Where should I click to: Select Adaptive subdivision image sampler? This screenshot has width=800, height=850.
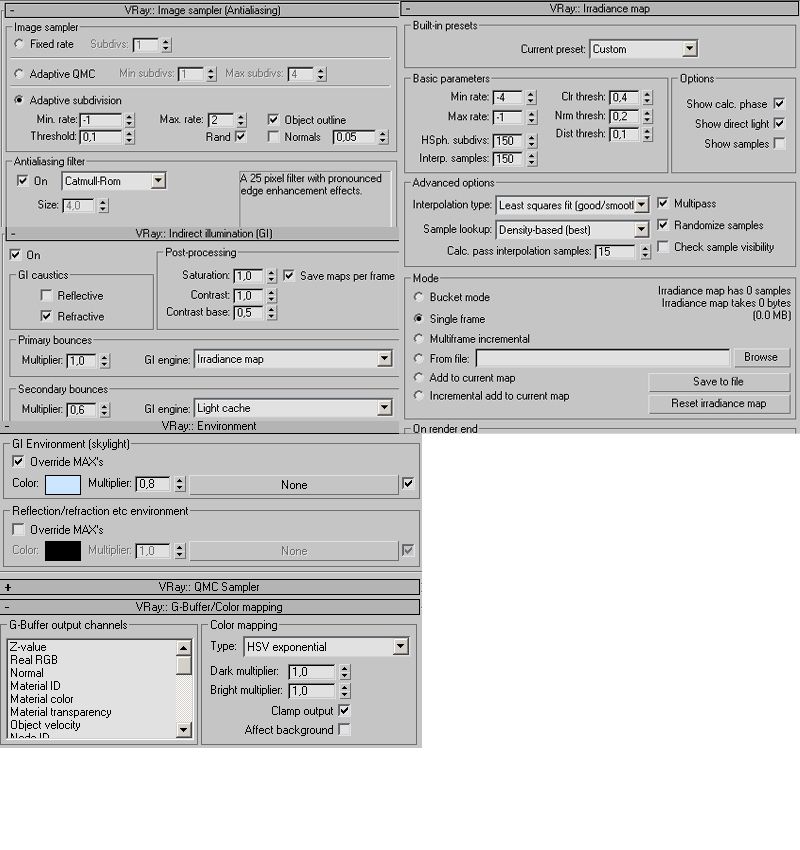[20, 100]
